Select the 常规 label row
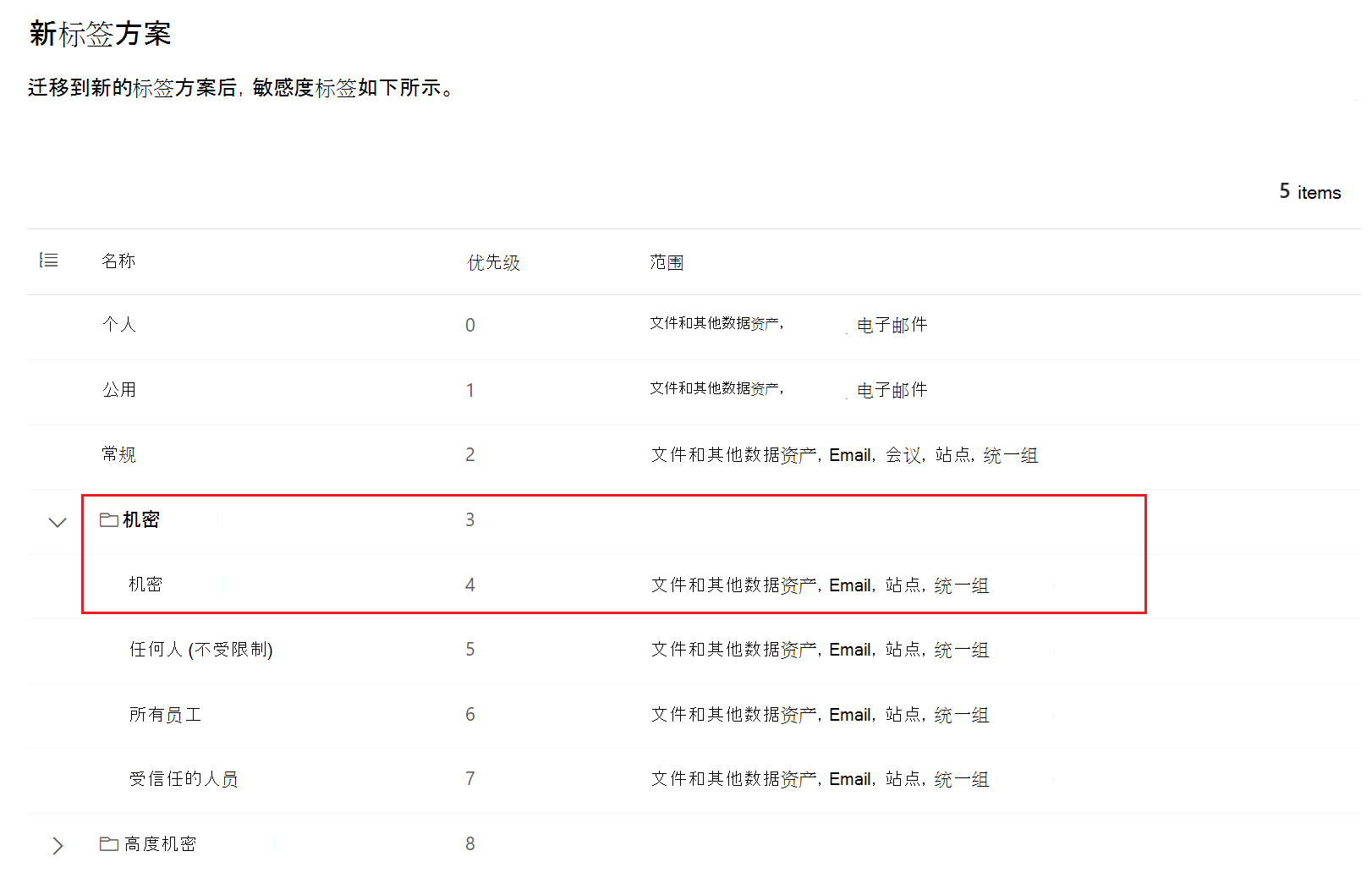Screen dimensions: 1372x873 coord(119,454)
